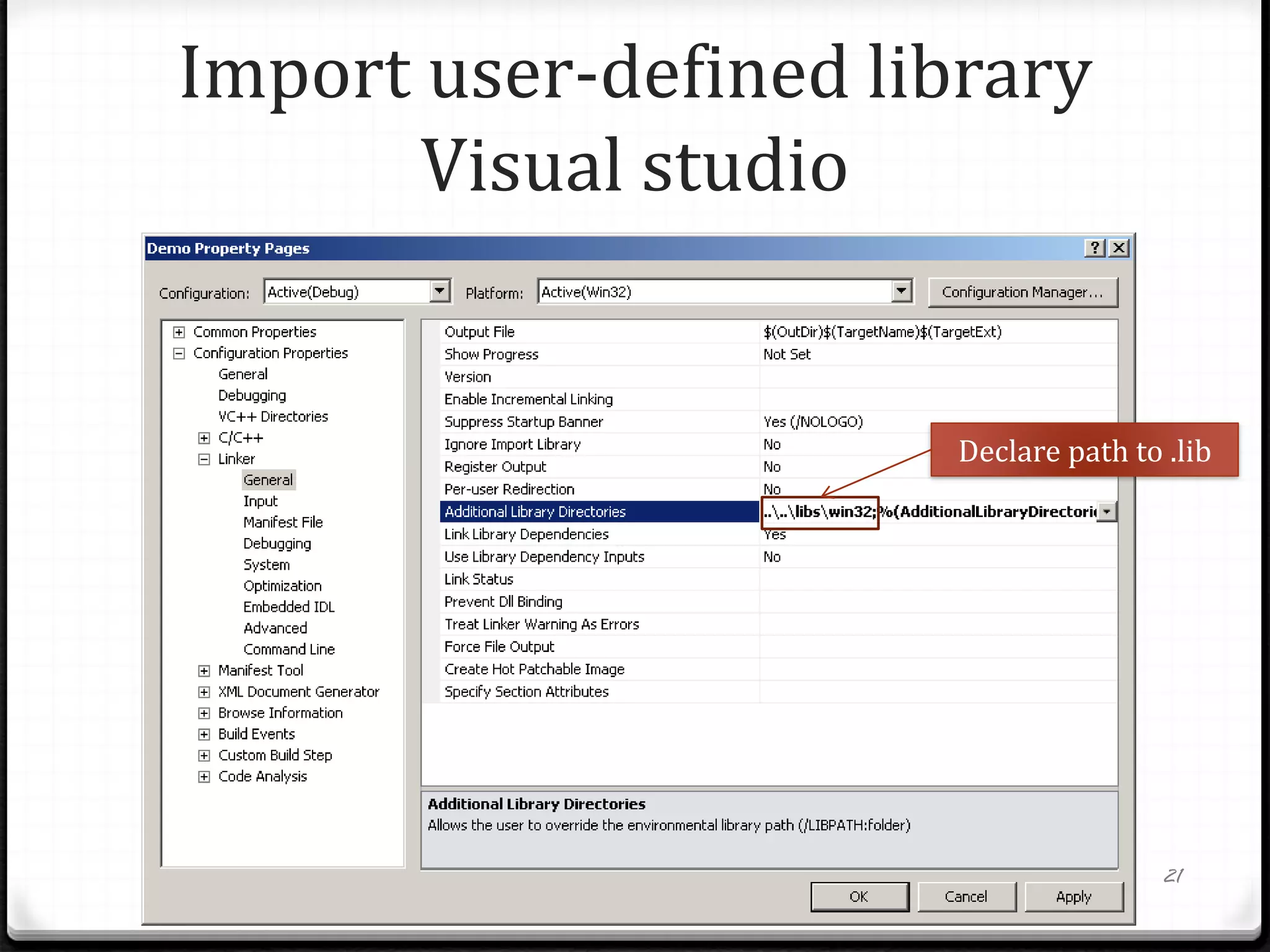Select Use Library Dependency Inputs property
This screenshot has height=952, width=1270.
click(599, 557)
